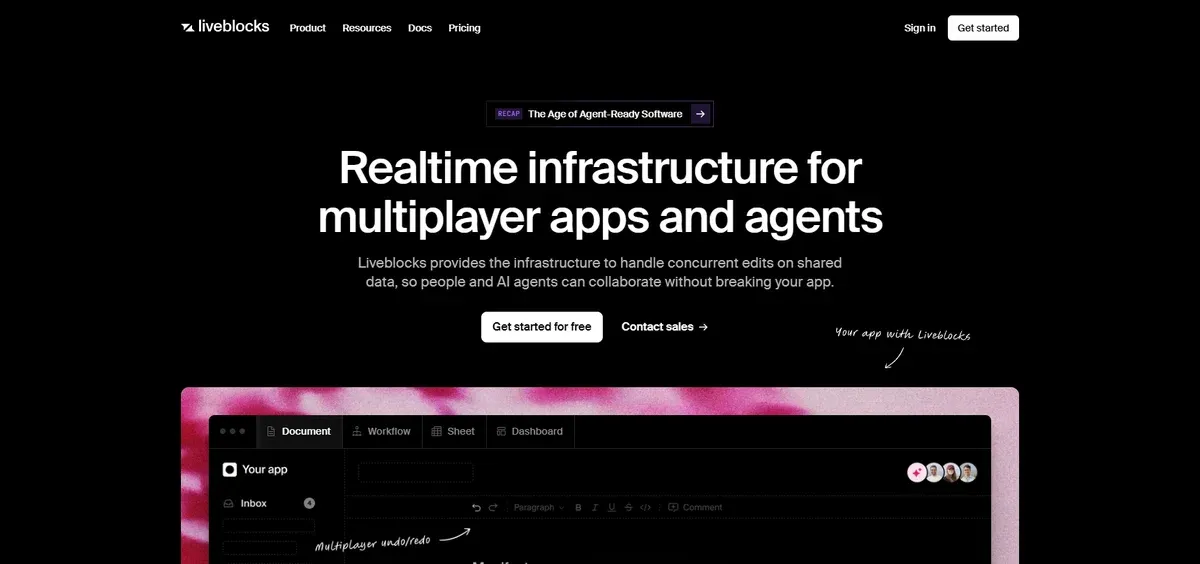1200x564 pixels.
Task: Click the Inbox count badge
Action: click(309, 503)
